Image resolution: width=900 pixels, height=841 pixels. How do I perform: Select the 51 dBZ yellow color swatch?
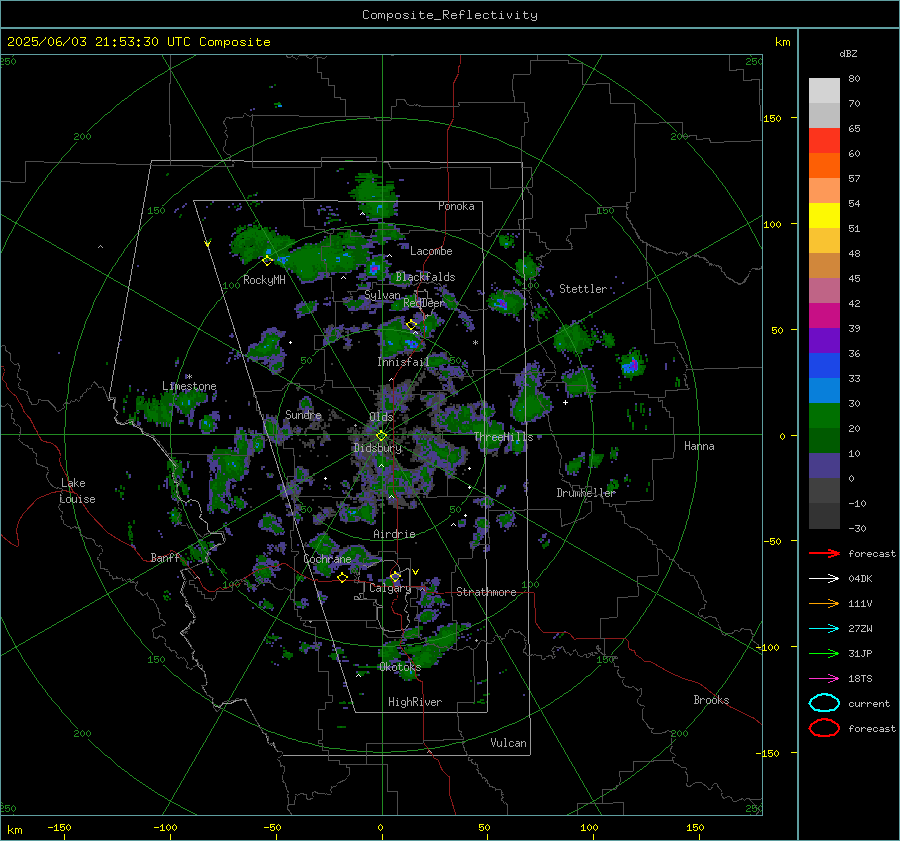[824, 215]
